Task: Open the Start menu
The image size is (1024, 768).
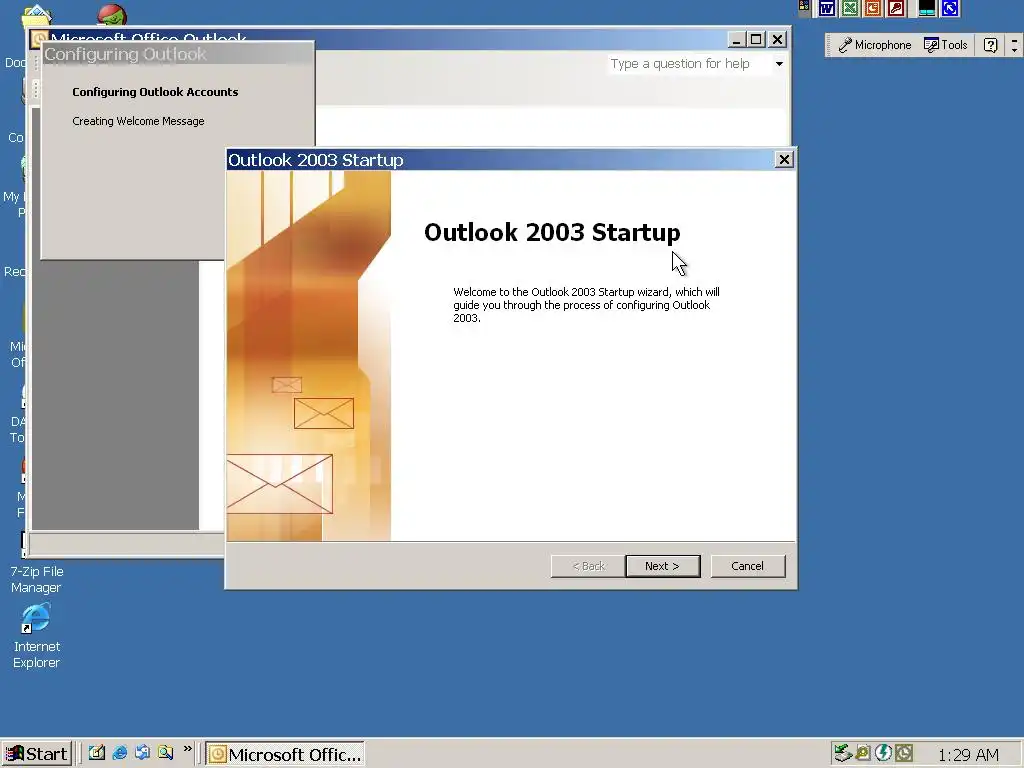Action: tap(36, 754)
